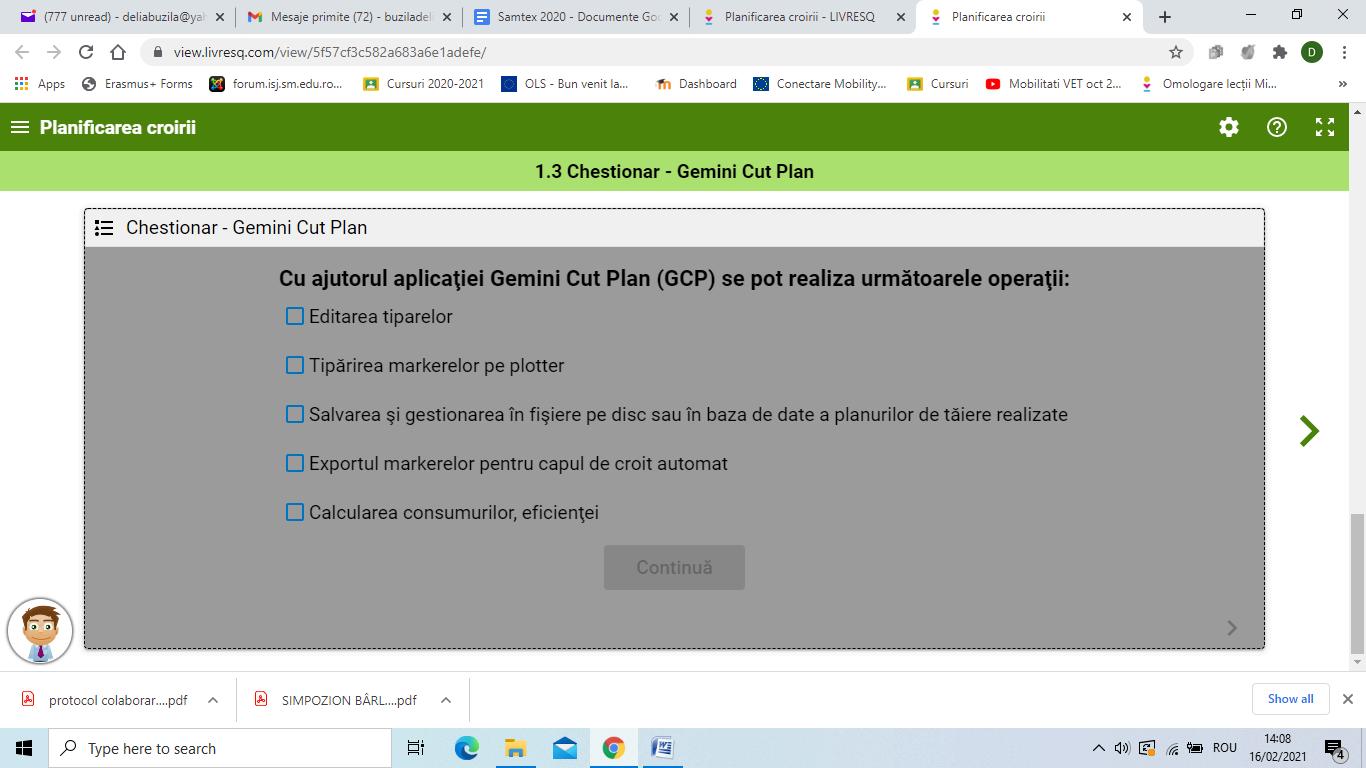
Task: Open the Mobilitati VET oct bookmark
Action: (x=1053, y=84)
